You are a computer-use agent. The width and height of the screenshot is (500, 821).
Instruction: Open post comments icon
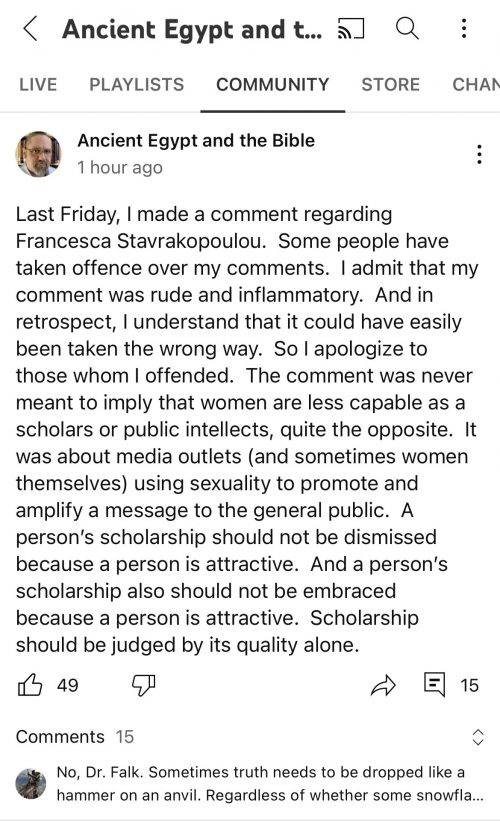pos(434,685)
